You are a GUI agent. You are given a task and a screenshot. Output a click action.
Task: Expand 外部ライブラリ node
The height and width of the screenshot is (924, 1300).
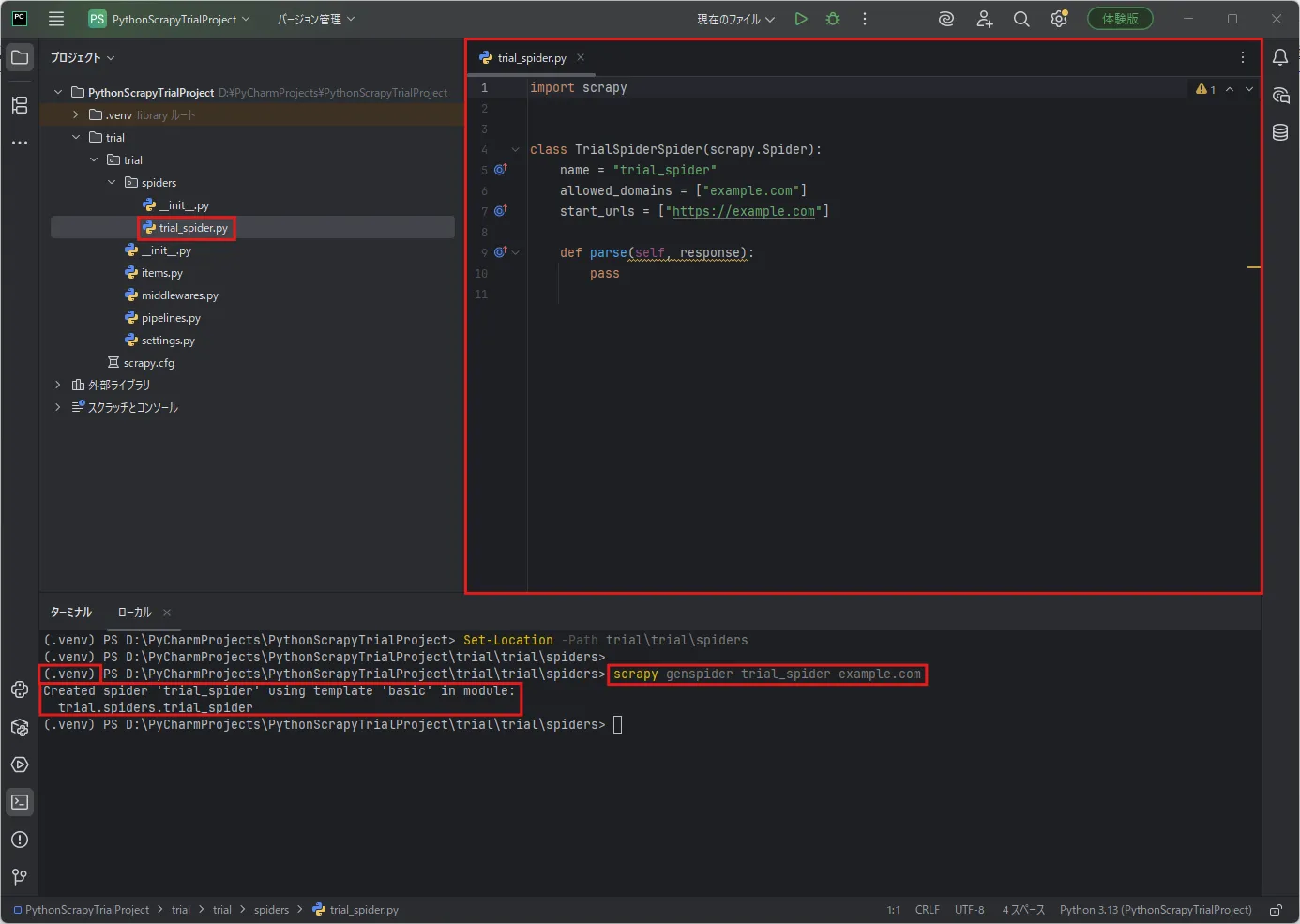click(58, 385)
